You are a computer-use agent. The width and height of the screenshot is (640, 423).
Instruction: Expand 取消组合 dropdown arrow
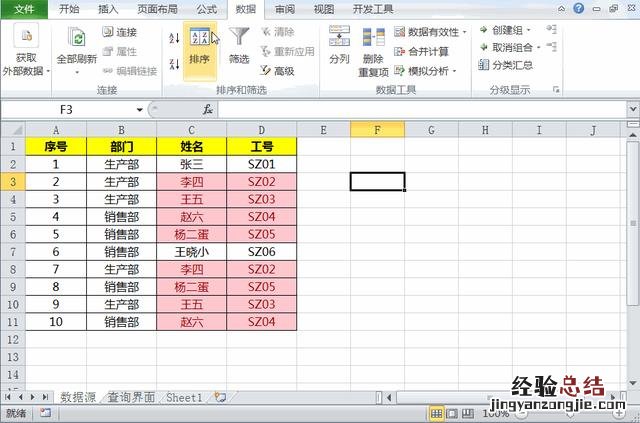coord(538,48)
